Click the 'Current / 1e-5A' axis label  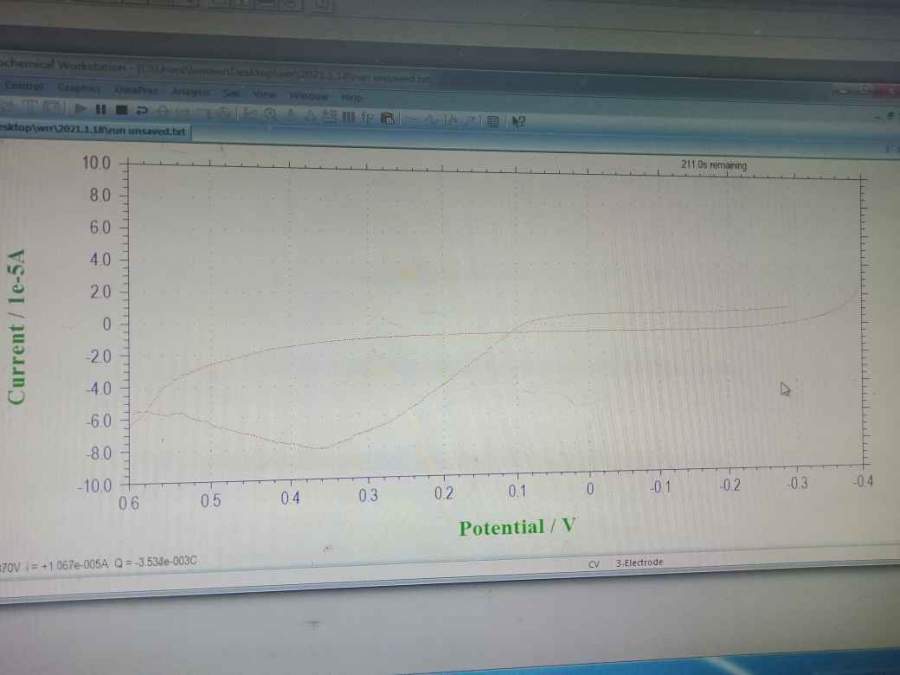pos(17,327)
